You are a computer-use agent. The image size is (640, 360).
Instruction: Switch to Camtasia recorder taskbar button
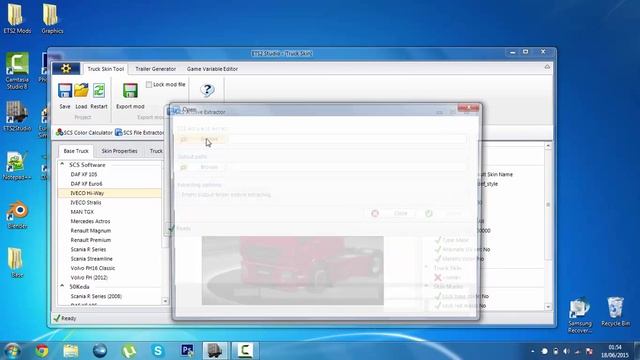coord(245,351)
